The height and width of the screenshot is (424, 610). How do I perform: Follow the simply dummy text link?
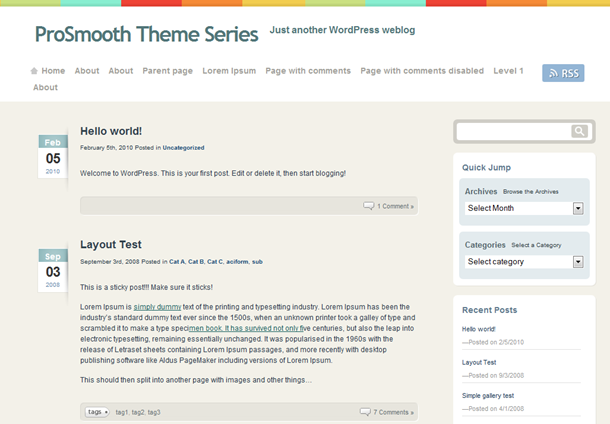157,307
